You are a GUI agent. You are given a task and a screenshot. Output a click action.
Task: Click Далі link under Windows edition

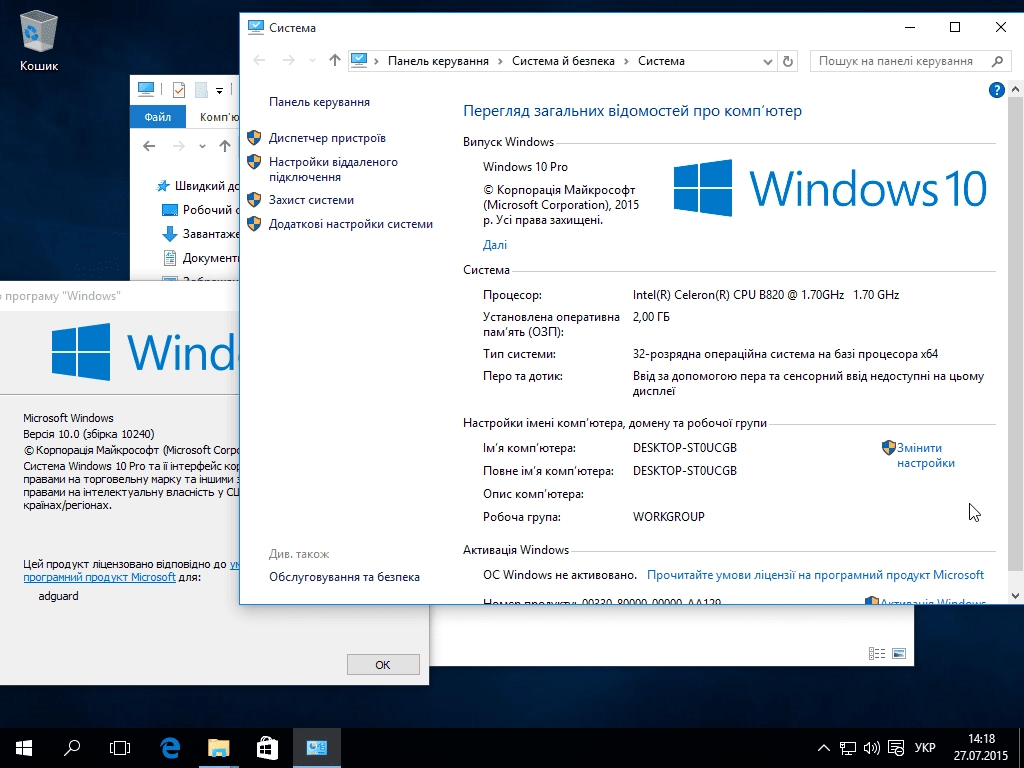[x=495, y=245]
